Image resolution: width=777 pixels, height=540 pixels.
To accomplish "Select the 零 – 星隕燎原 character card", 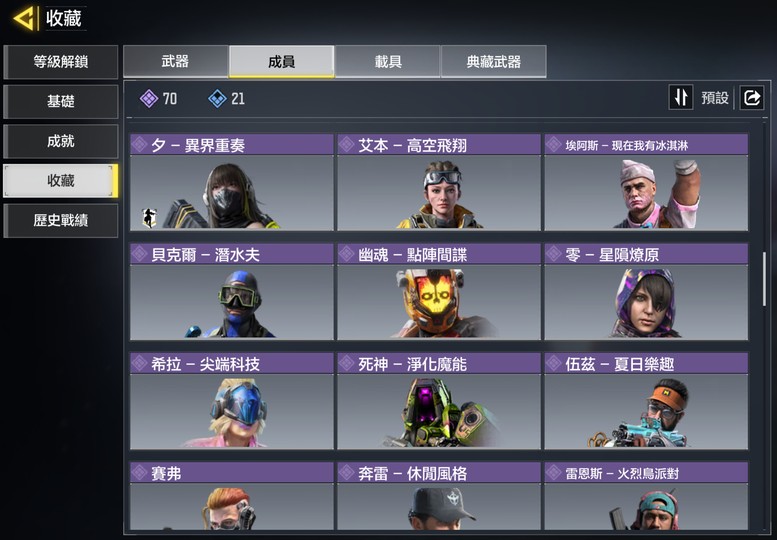I will coord(646,292).
